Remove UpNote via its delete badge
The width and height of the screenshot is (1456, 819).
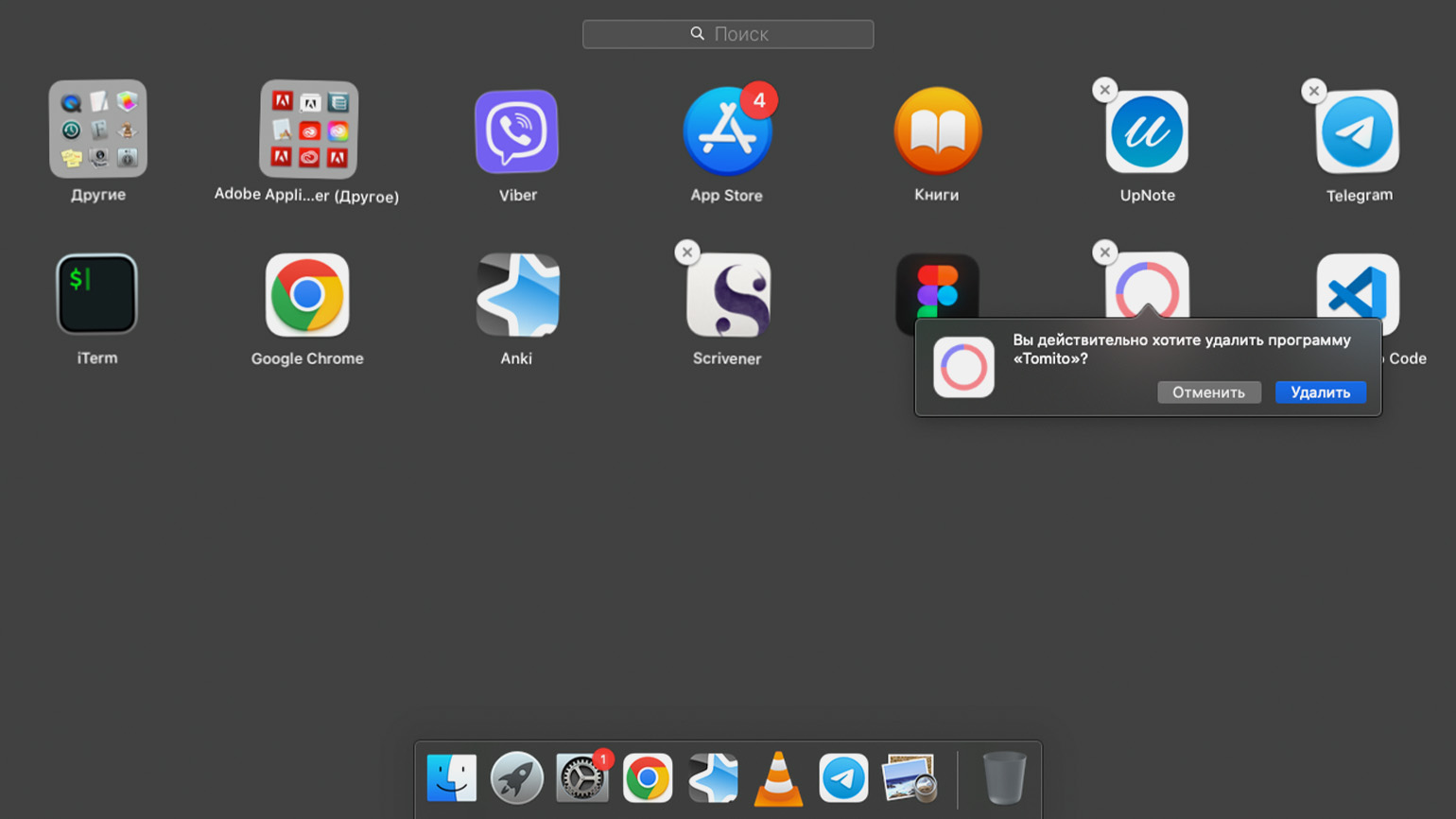pos(1104,90)
